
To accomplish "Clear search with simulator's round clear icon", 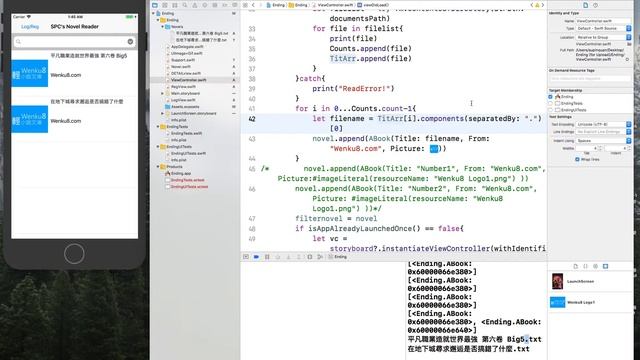I will [x=130, y=42].
